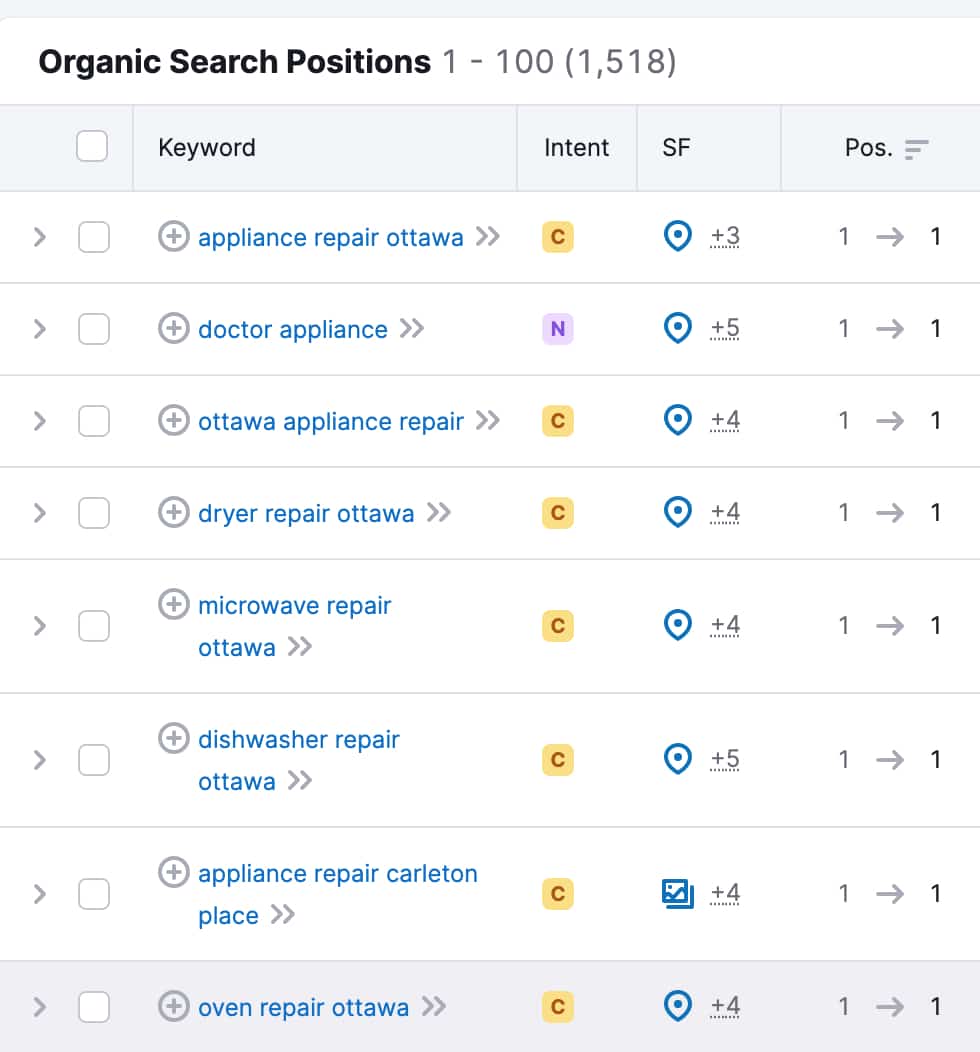
Task: Click the +5 SERP features for 'doctor appliance'
Action: pyautogui.click(x=725, y=328)
